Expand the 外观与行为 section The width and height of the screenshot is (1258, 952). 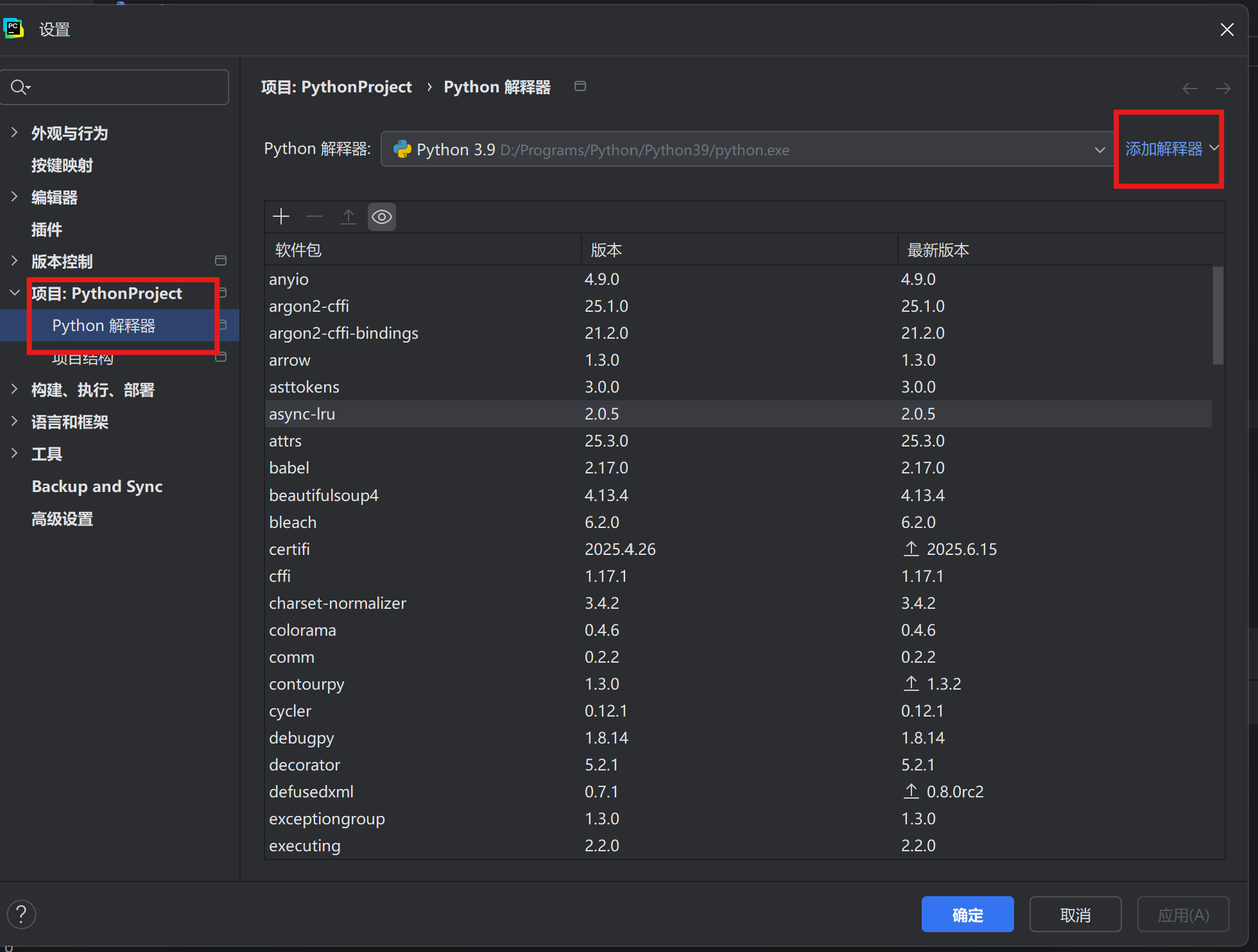point(15,133)
